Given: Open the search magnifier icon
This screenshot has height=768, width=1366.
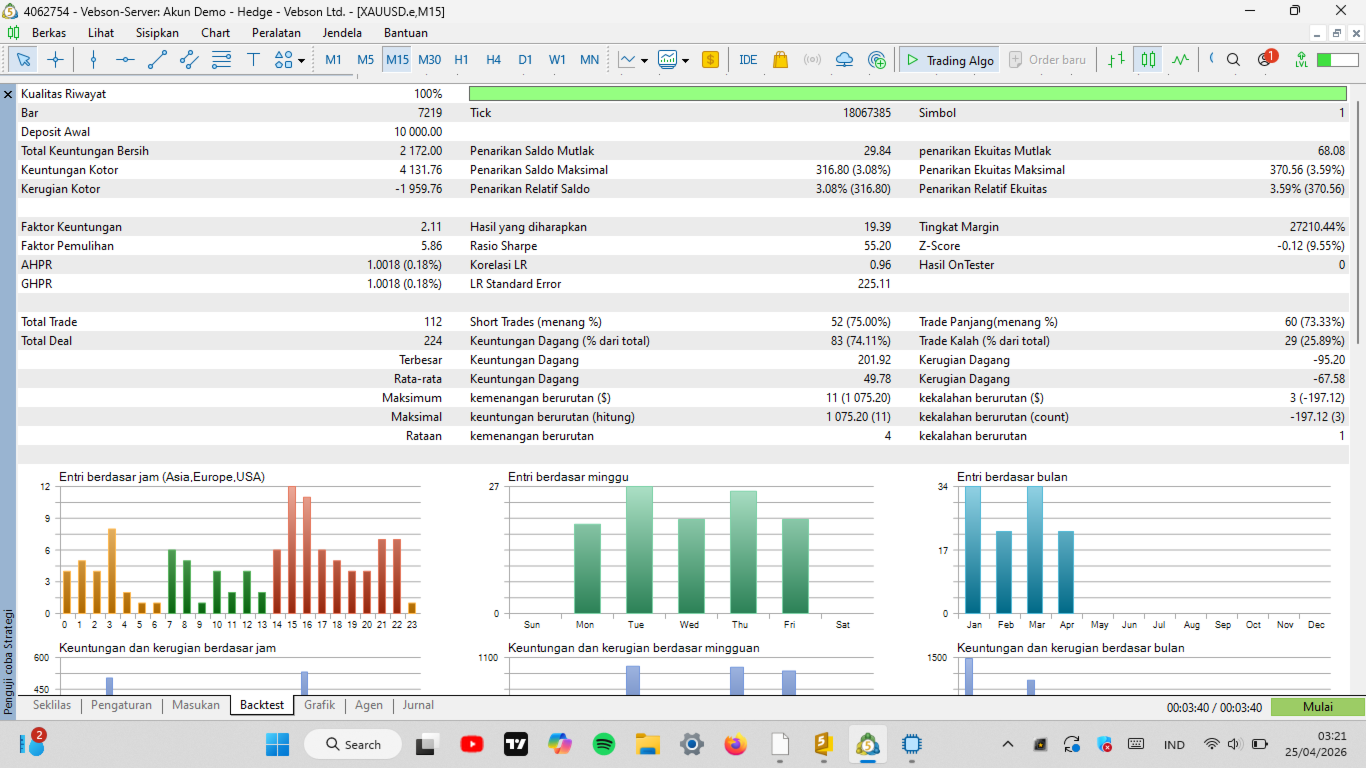Looking at the screenshot, I should click(x=1233, y=60).
